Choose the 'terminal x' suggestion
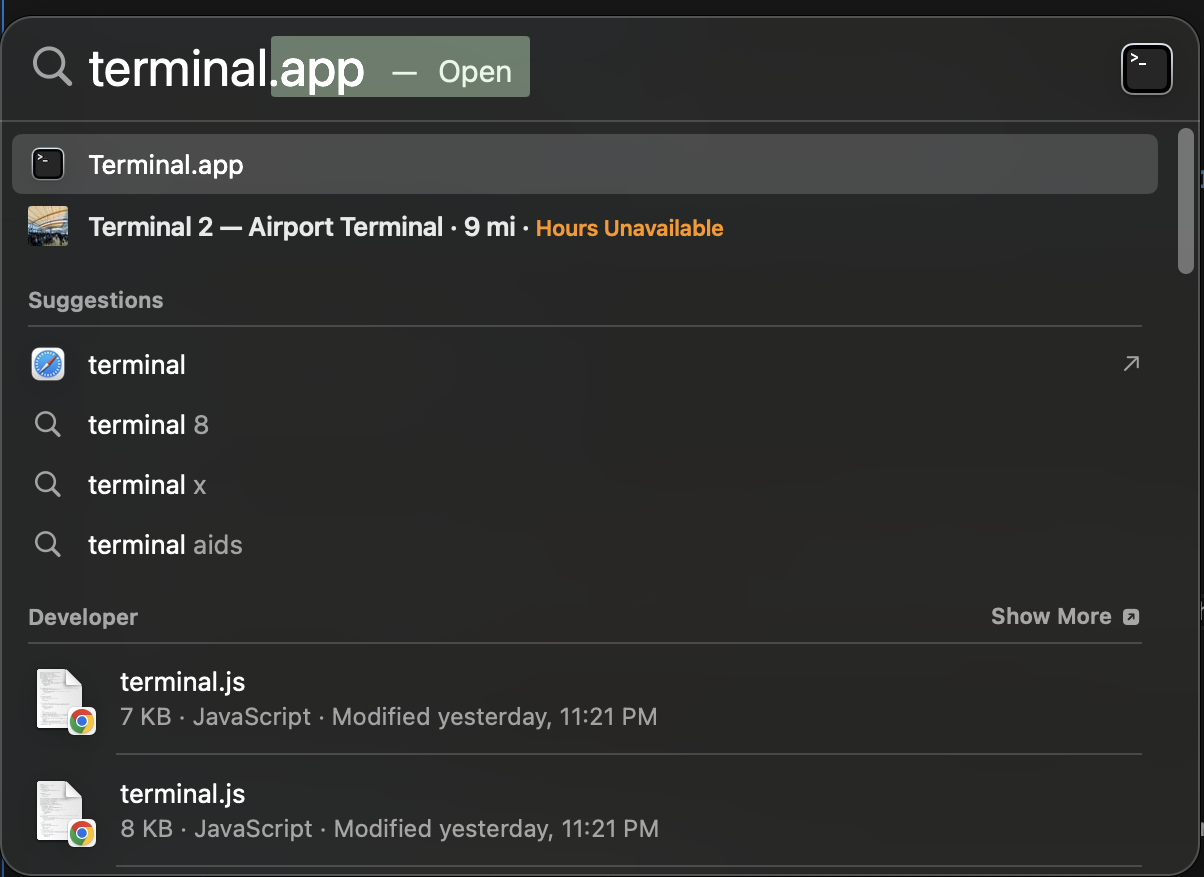The image size is (1204, 877). [x=585, y=484]
